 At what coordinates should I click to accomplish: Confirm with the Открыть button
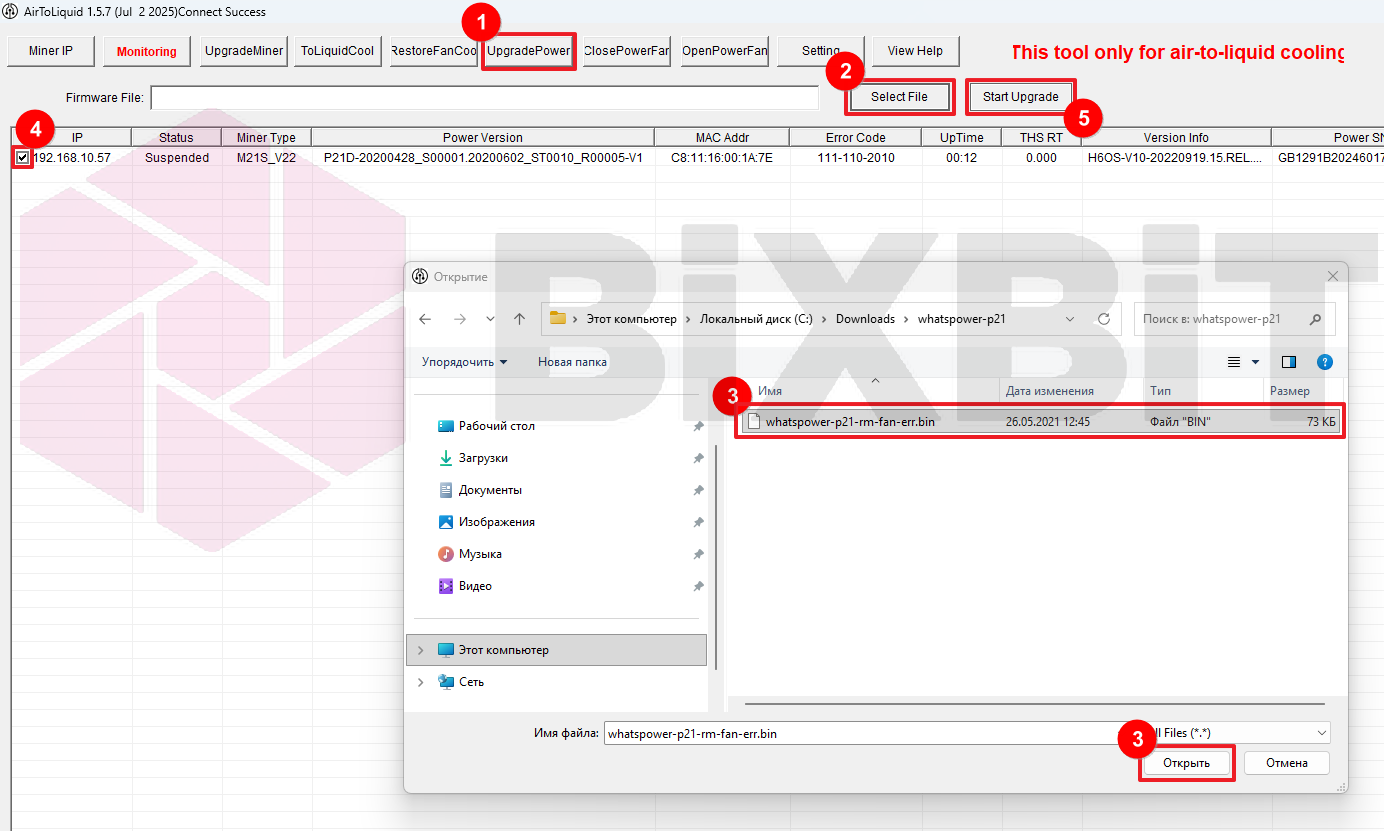pyautogui.click(x=1186, y=763)
